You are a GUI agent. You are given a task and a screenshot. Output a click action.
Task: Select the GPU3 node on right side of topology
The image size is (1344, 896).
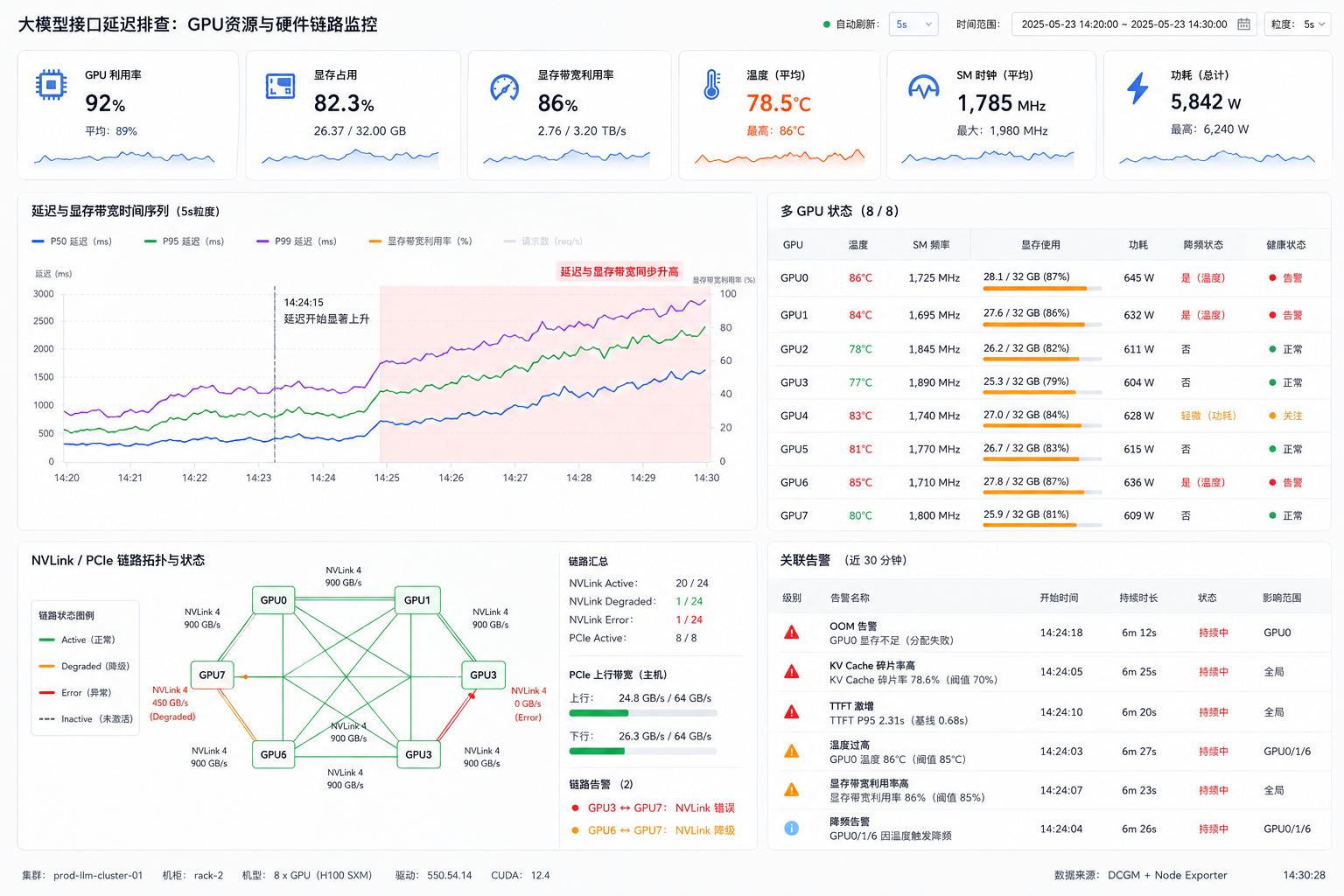pos(483,675)
